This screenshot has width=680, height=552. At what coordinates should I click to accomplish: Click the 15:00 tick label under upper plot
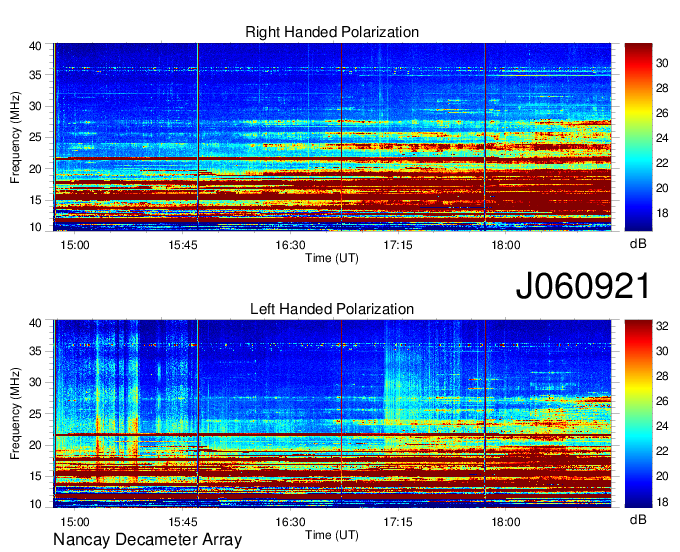click(x=75, y=245)
